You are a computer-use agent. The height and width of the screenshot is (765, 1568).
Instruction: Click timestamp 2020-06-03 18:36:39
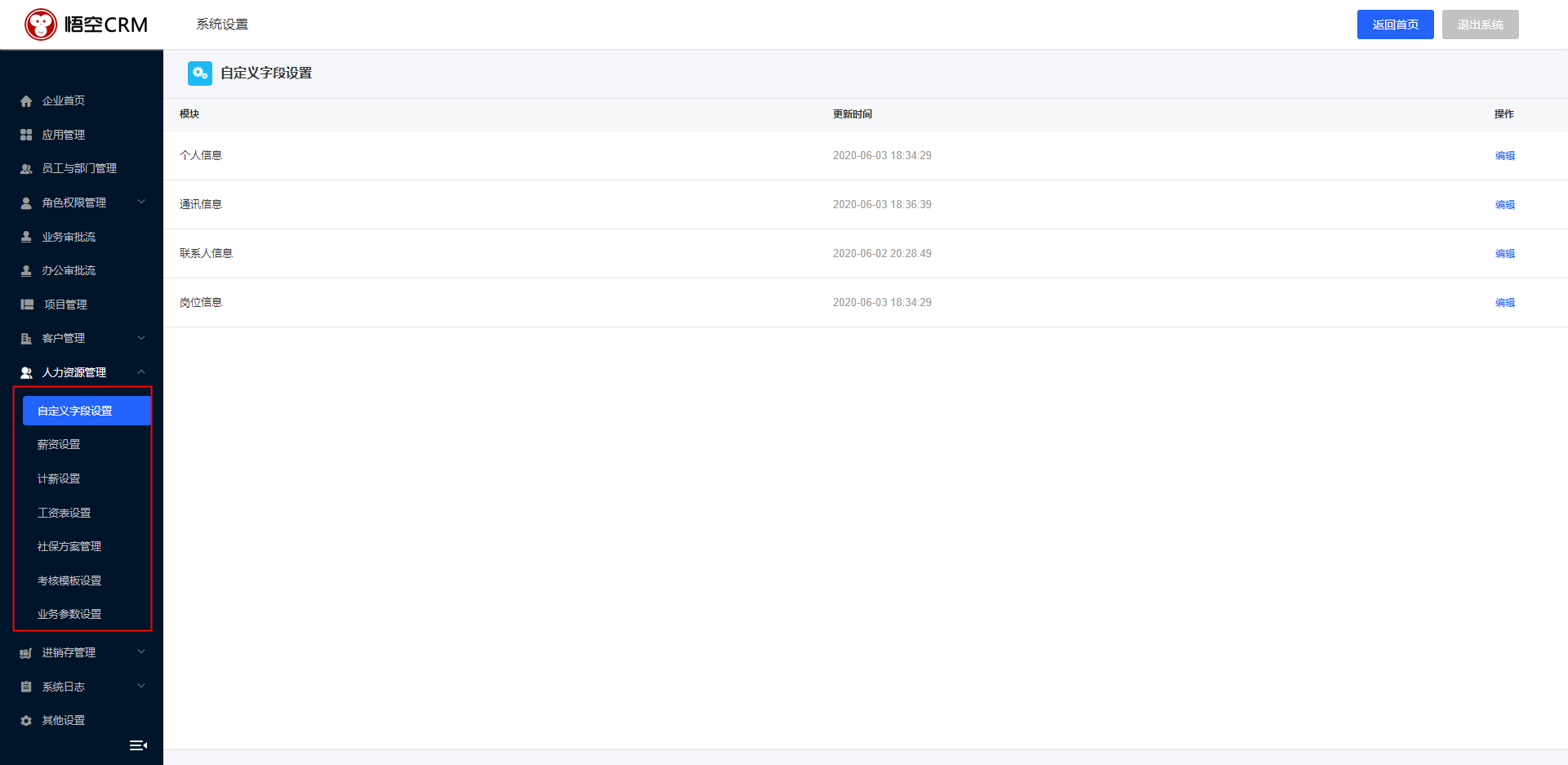tap(882, 204)
